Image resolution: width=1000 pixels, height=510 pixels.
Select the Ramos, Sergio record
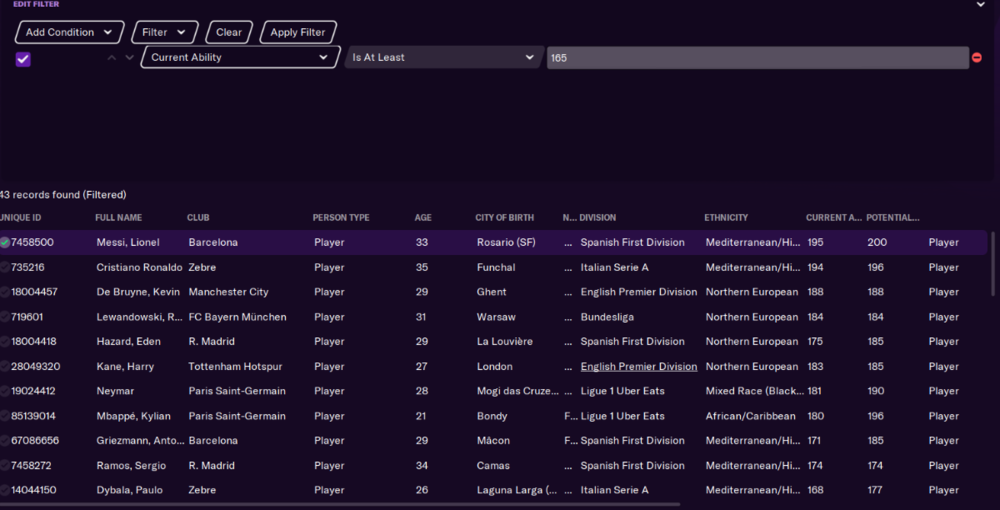pyautogui.click(x=131, y=465)
